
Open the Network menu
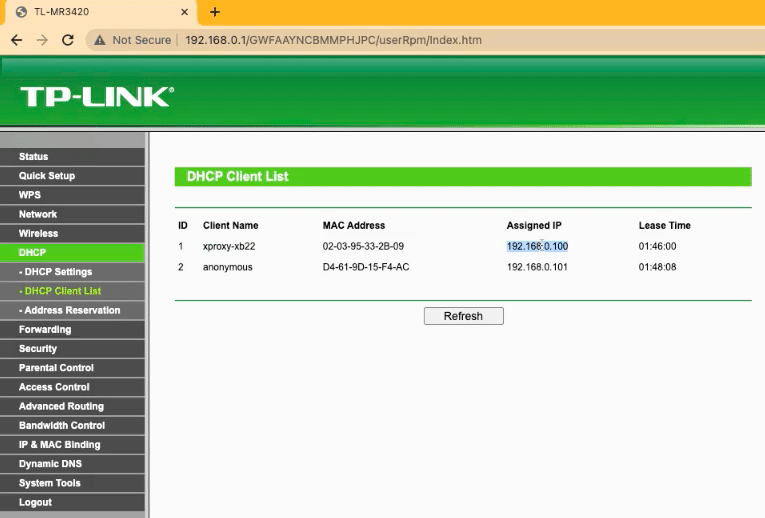(72, 214)
